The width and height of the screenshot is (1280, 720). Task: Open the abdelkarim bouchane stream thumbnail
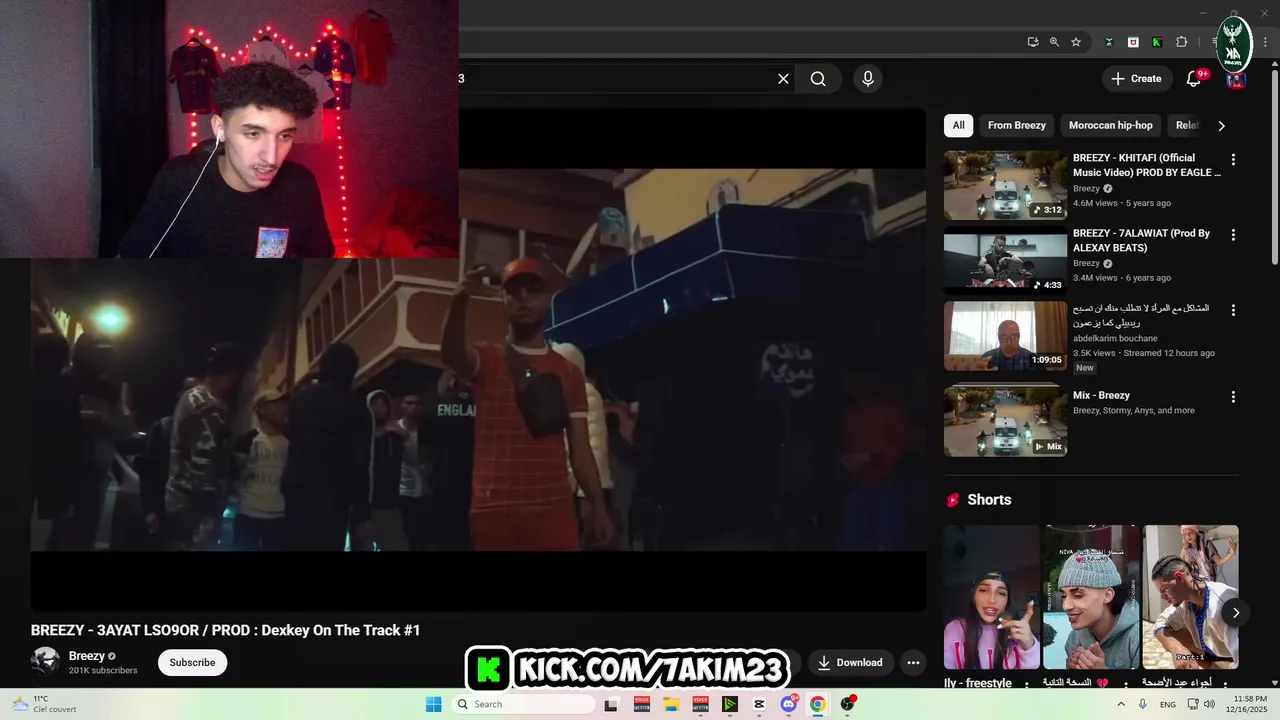pos(1005,336)
